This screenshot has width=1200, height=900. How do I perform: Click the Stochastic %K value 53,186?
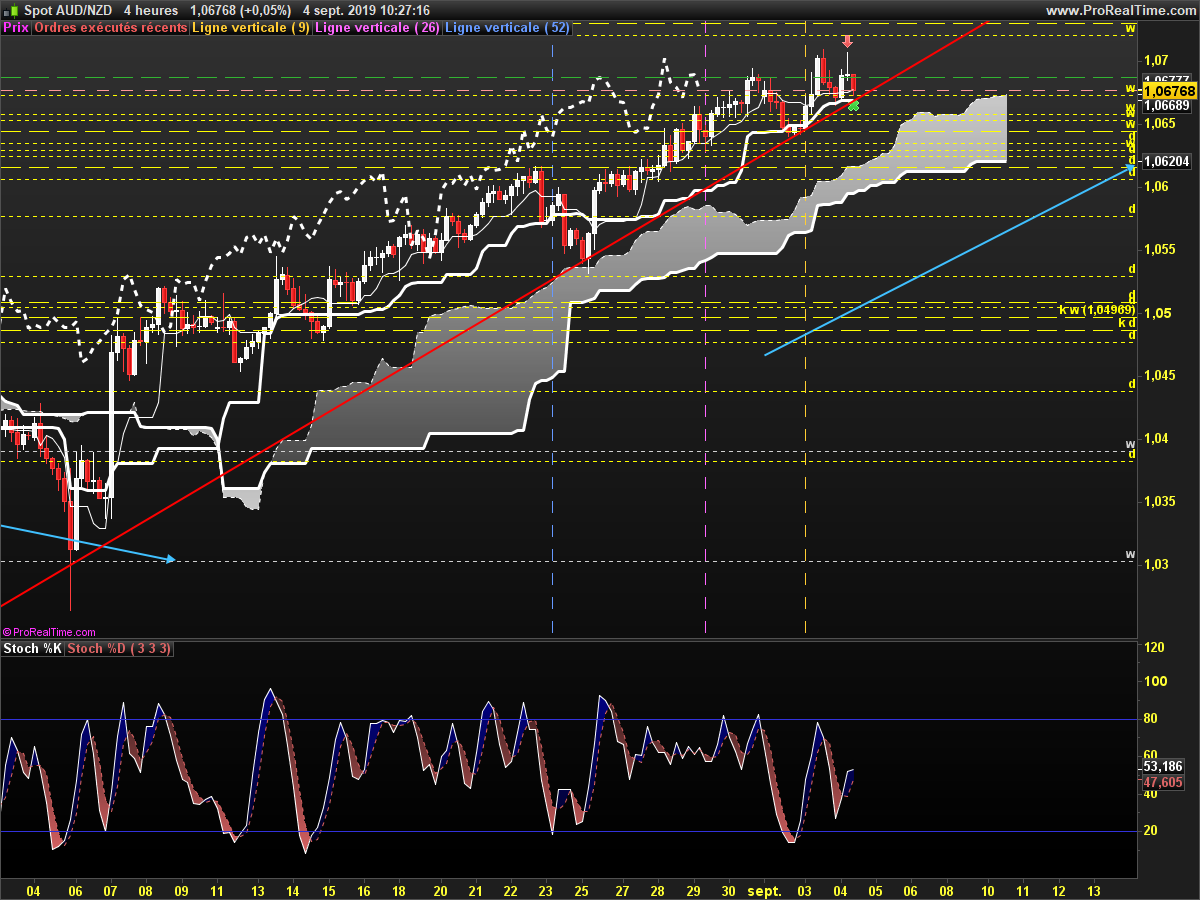coord(1162,768)
